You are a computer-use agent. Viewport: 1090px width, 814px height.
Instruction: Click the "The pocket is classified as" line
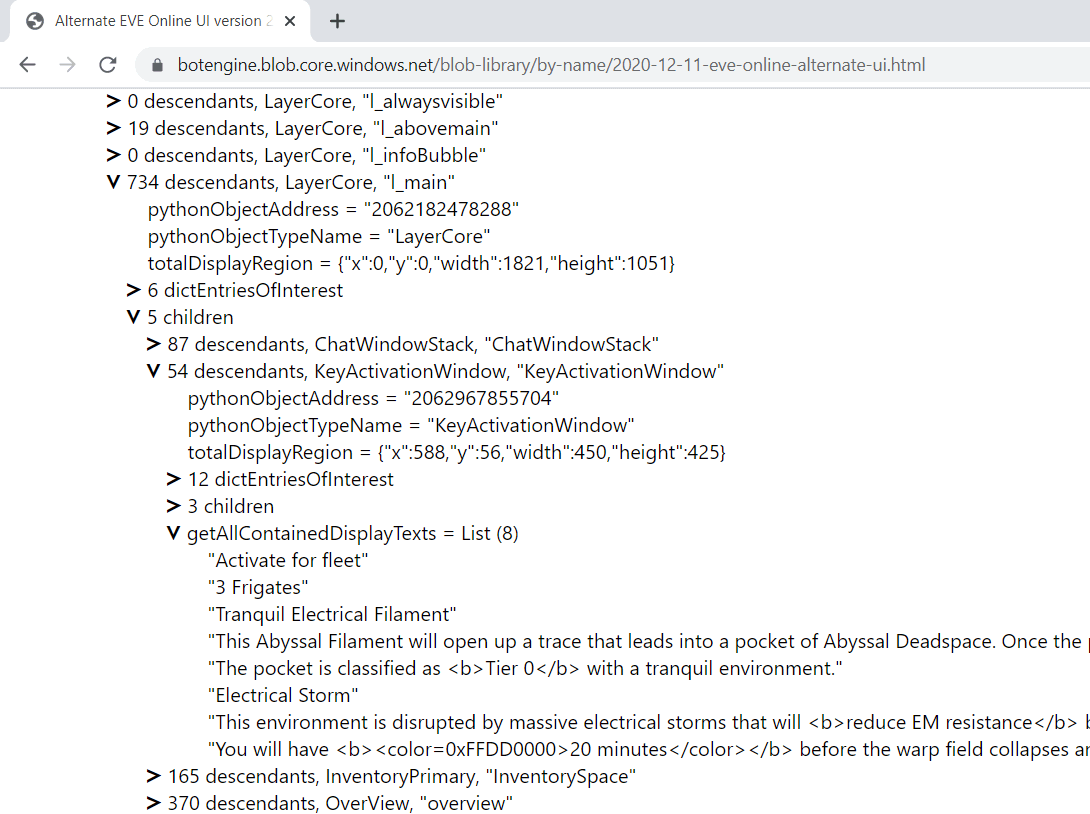(x=525, y=669)
